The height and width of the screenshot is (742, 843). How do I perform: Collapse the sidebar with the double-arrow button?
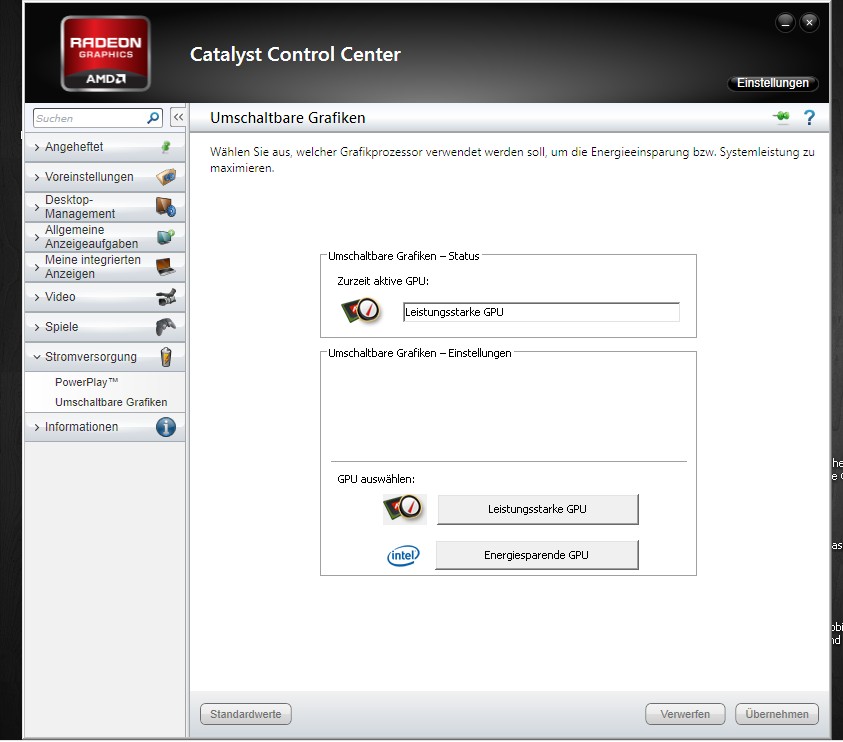[x=178, y=117]
